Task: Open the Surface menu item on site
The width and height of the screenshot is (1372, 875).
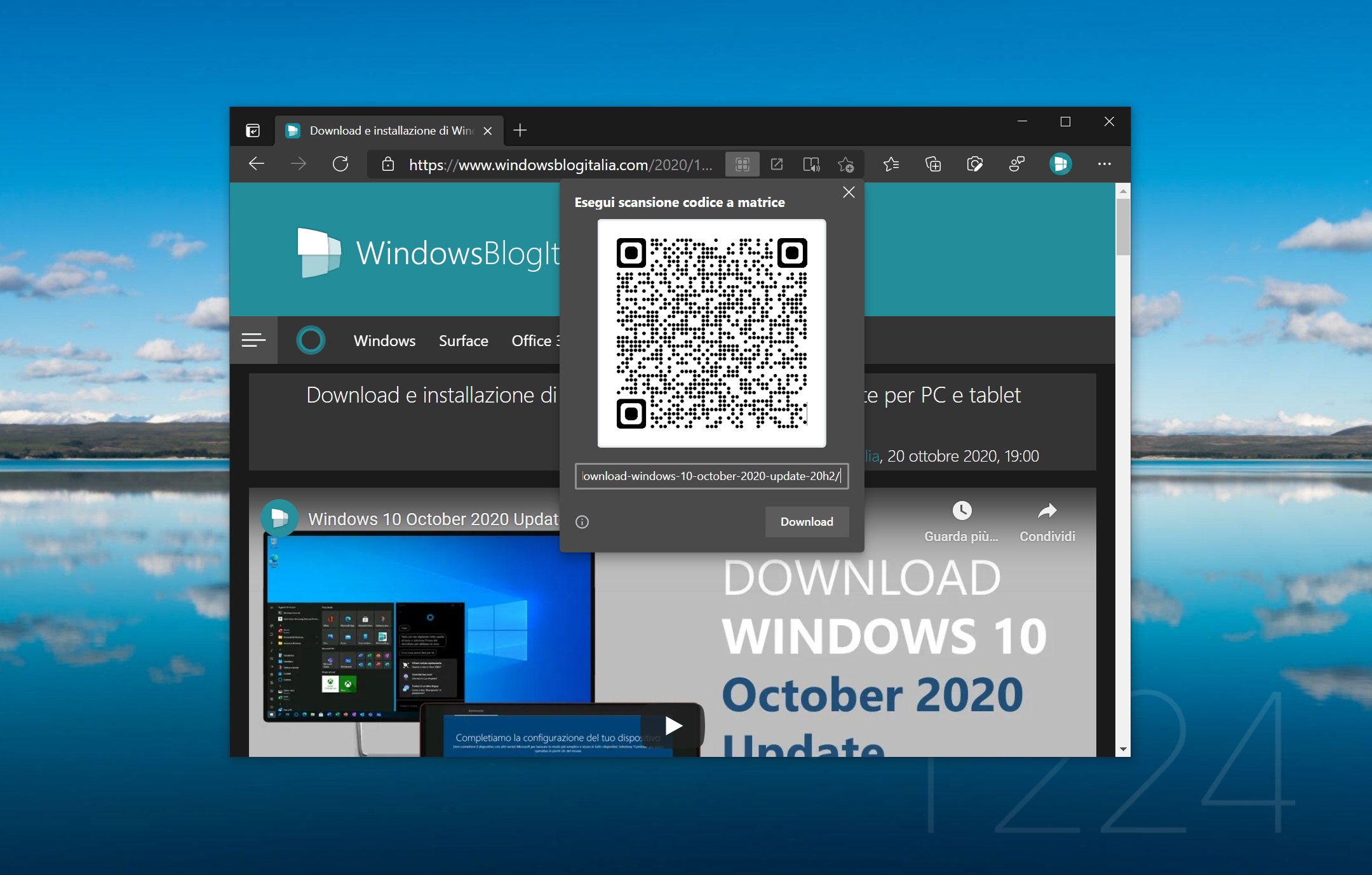Action: point(464,340)
